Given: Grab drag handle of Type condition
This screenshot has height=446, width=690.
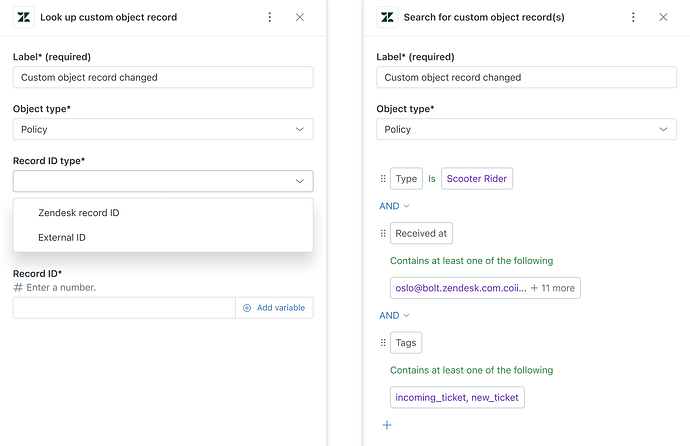Looking at the screenshot, I should 383,179.
